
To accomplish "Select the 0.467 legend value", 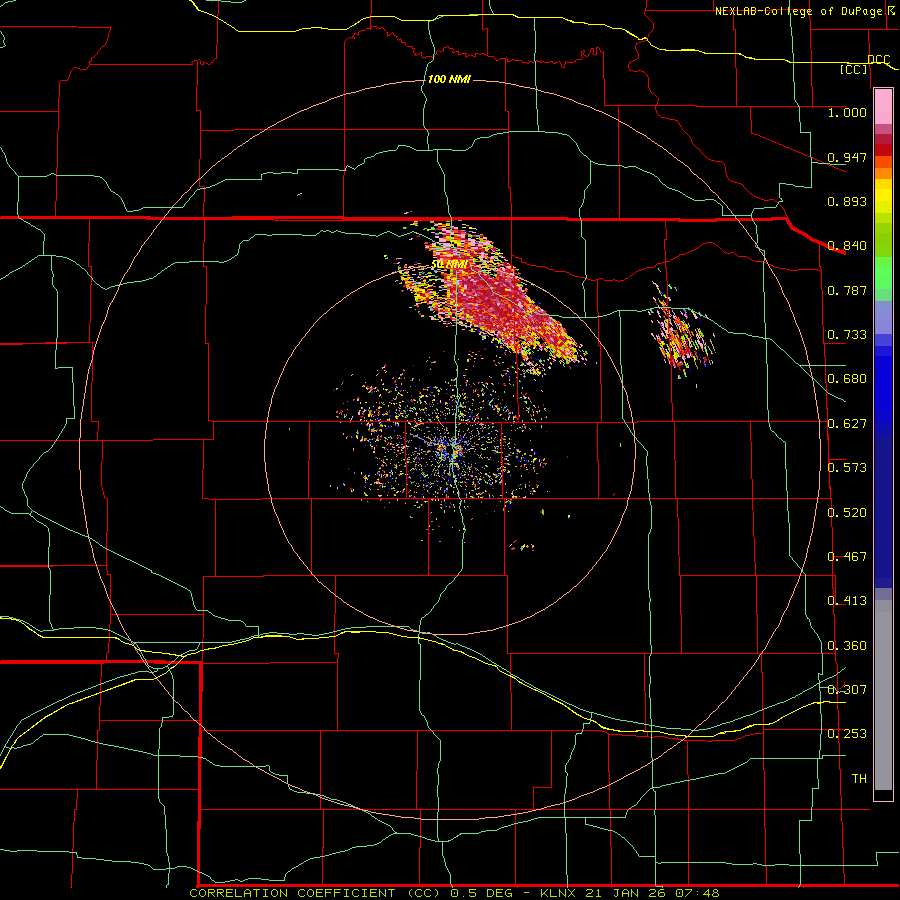I will point(847,557).
